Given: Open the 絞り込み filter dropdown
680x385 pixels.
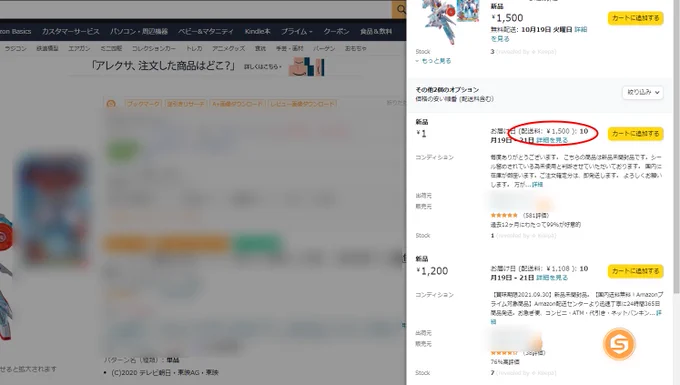Looking at the screenshot, I should (643, 92).
